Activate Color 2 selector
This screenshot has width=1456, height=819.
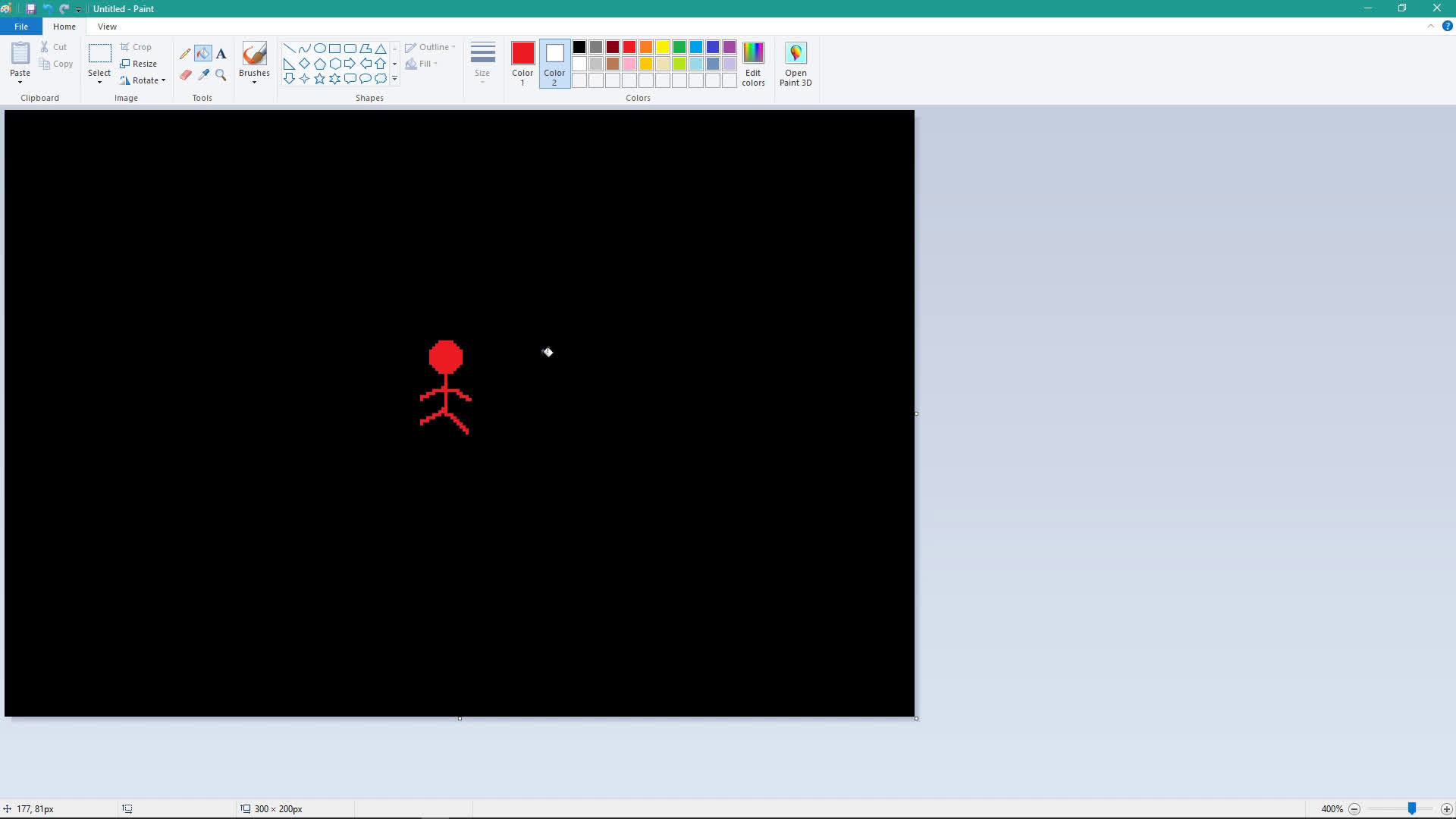coord(554,64)
